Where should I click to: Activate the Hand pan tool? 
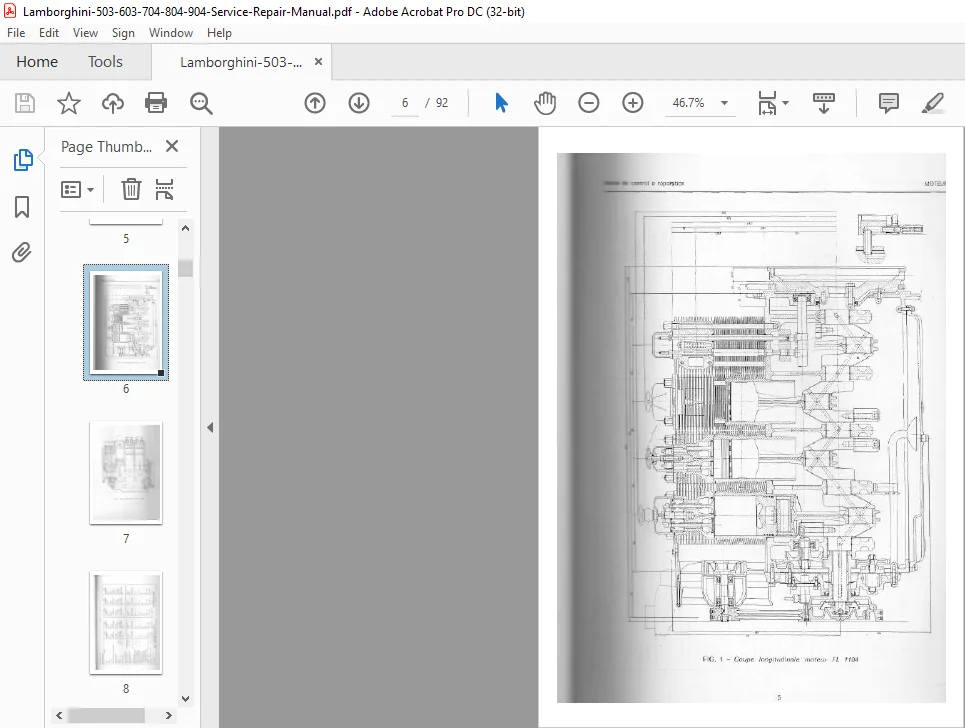pos(545,103)
